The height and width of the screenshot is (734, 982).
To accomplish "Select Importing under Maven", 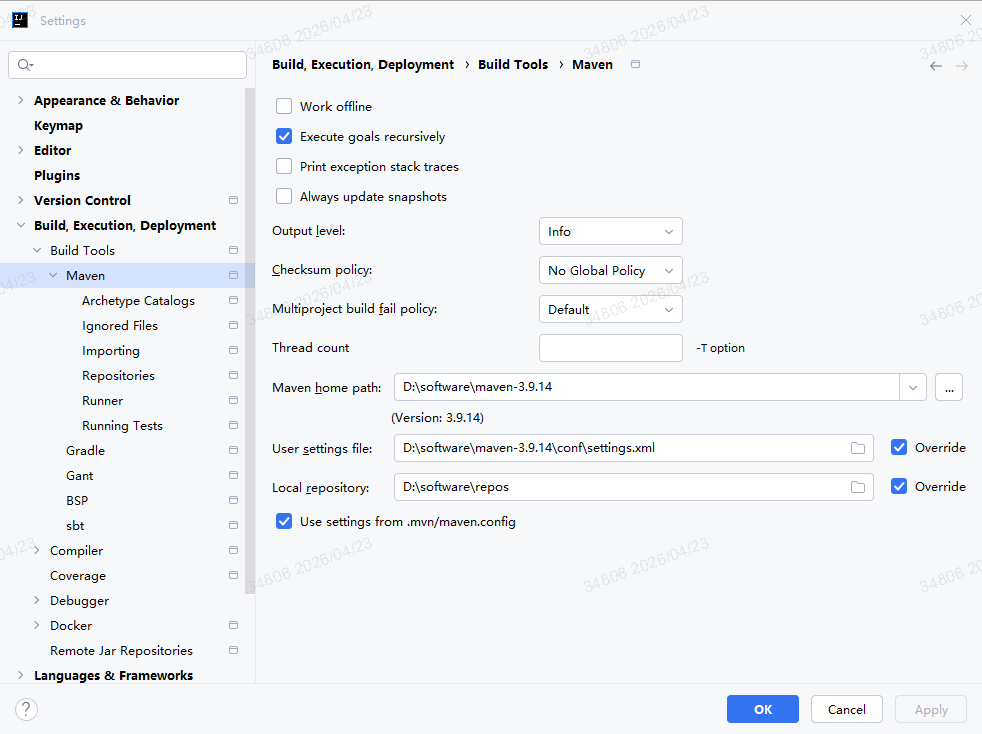I will tap(111, 351).
